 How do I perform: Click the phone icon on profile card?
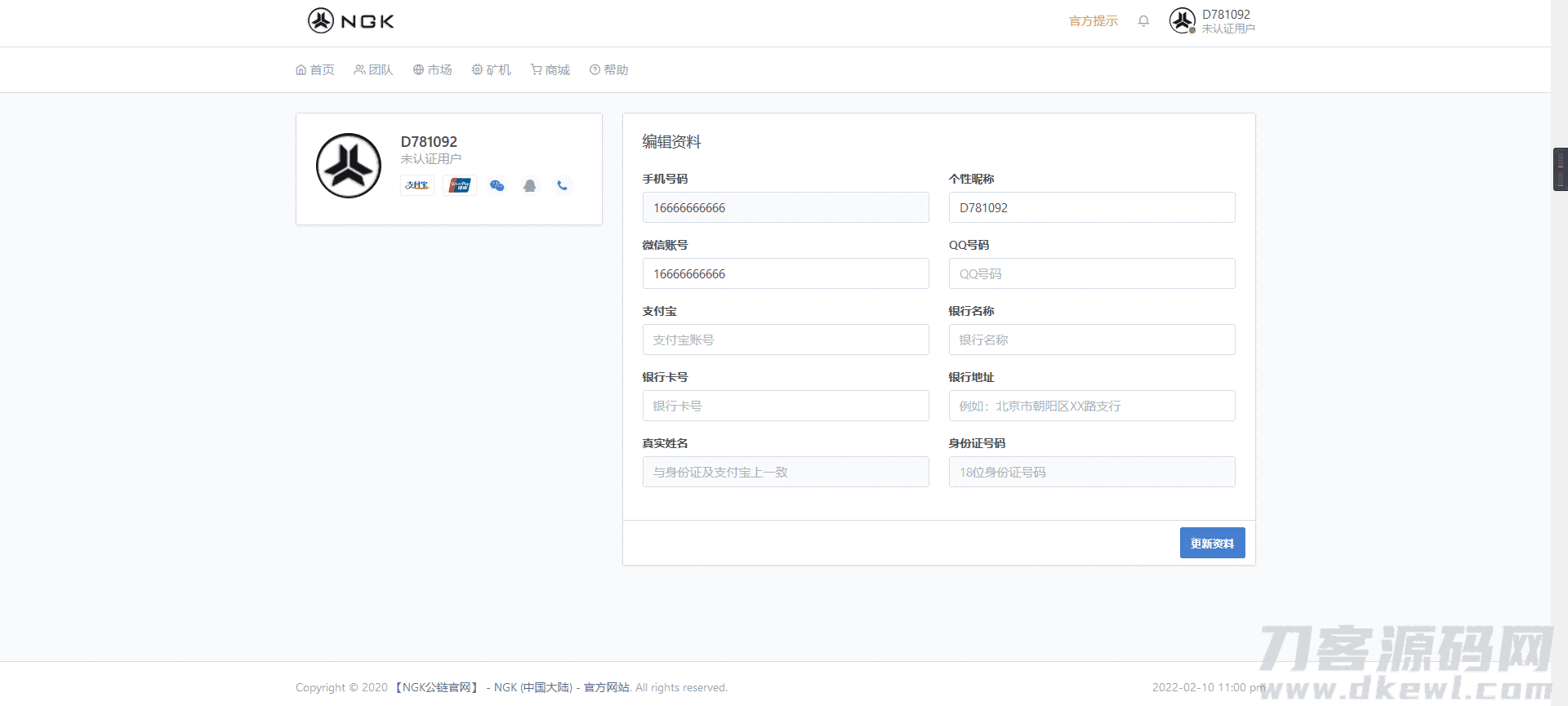[562, 185]
